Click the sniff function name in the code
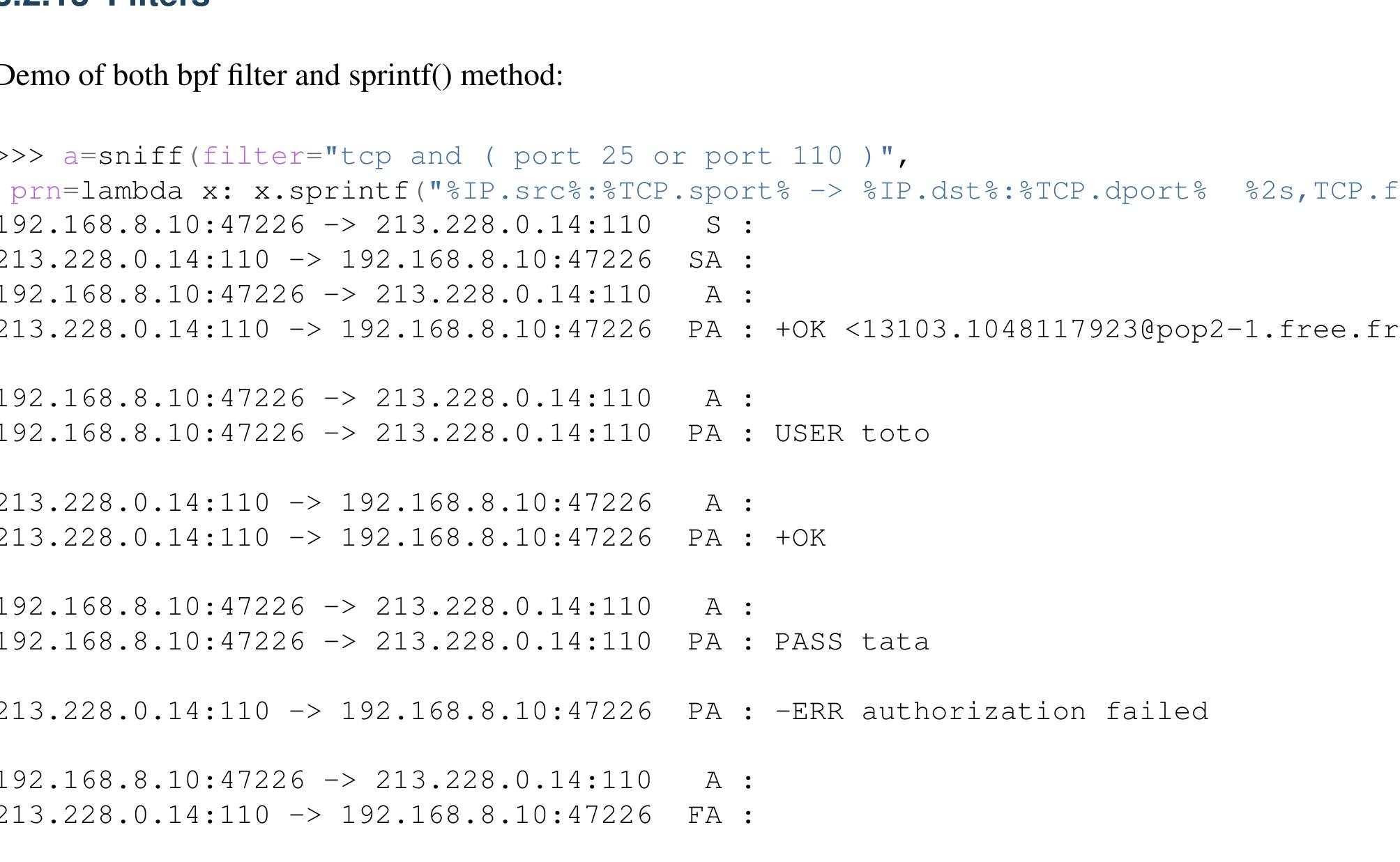The image size is (1400, 862). [x=142, y=156]
